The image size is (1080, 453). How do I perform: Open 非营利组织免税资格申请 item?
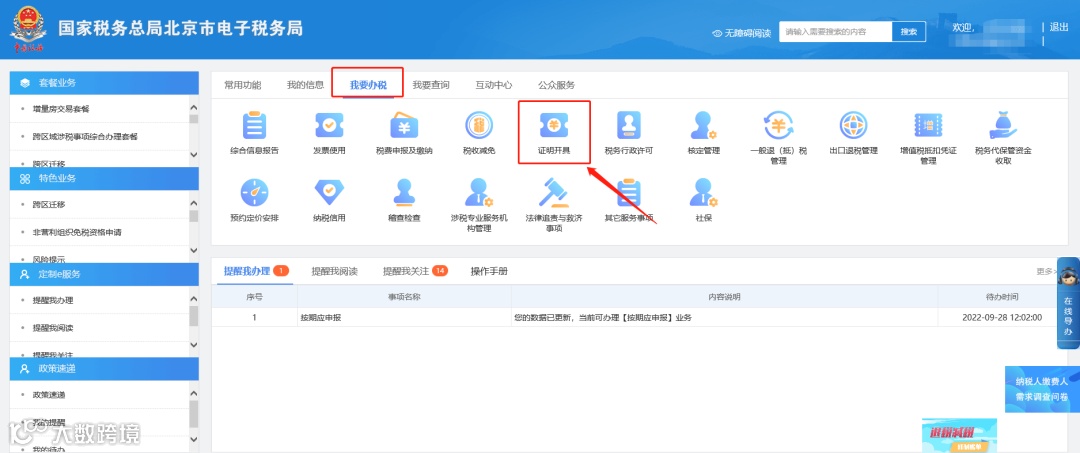tap(76, 232)
